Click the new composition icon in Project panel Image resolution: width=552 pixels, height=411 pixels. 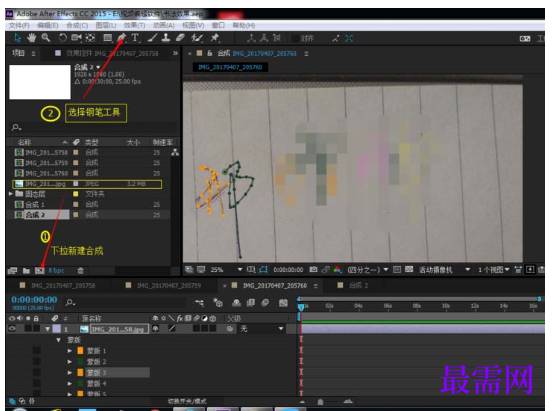pos(39,270)
